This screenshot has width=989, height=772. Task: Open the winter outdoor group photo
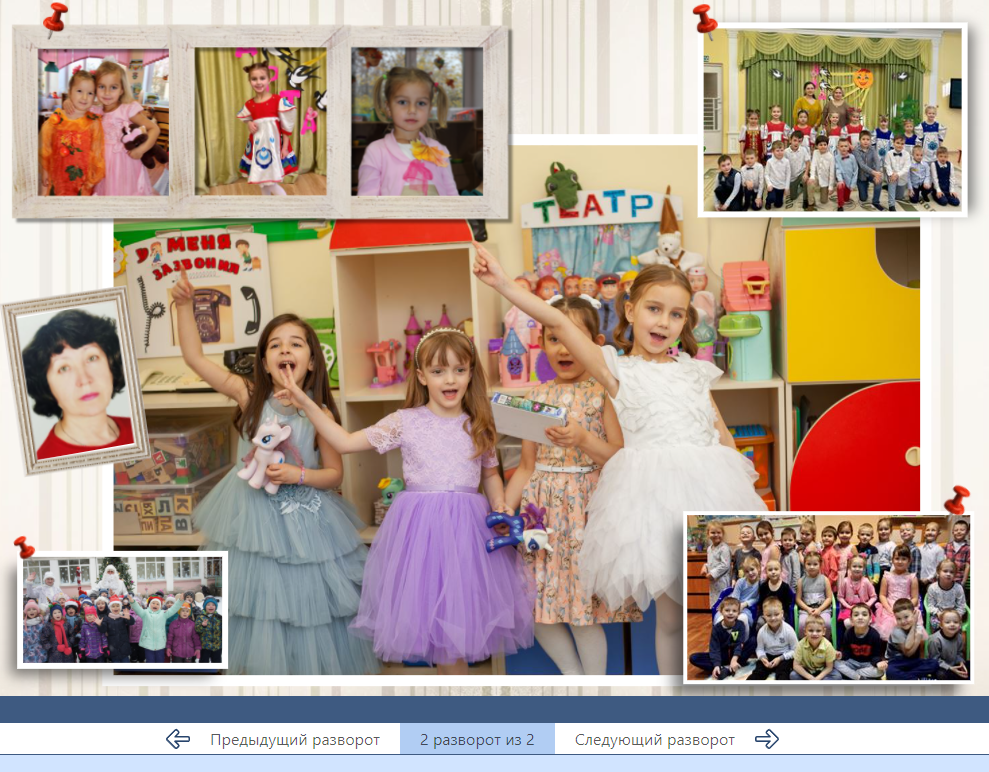pyautogui.click(x=122, y=610)
